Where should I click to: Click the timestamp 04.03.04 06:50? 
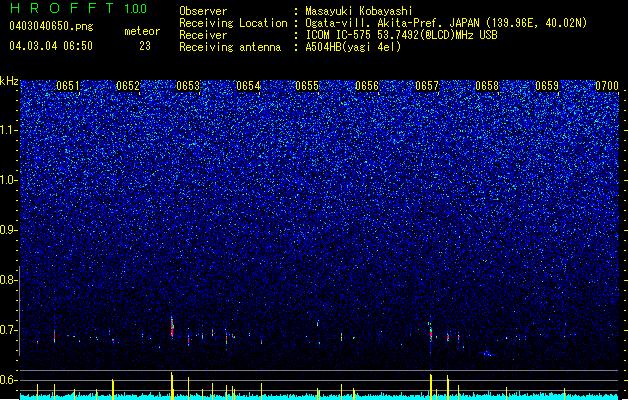click(x=51, y=46)
